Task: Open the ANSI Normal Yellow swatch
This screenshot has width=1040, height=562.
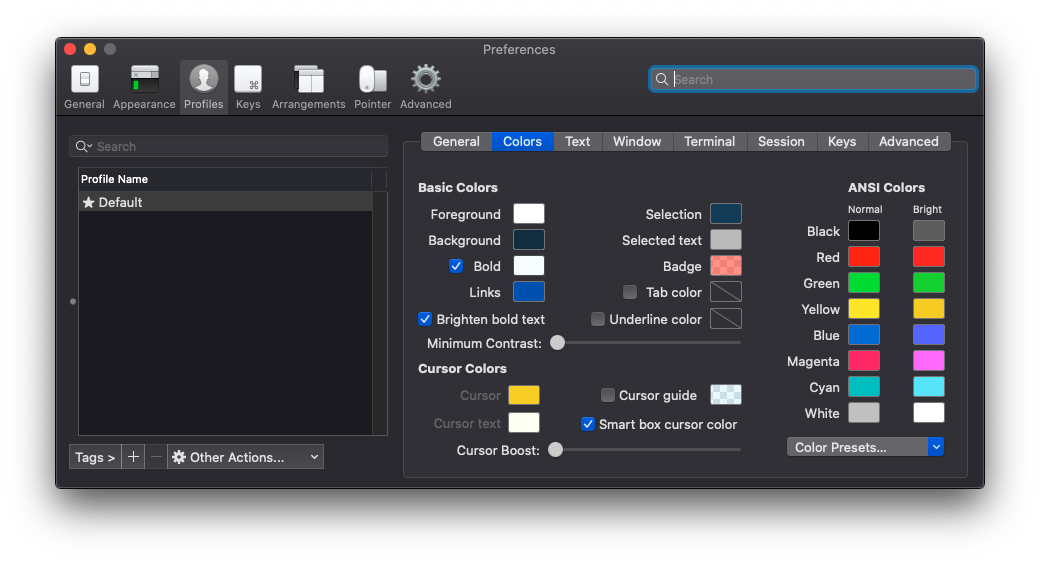Action: point(864,309)
